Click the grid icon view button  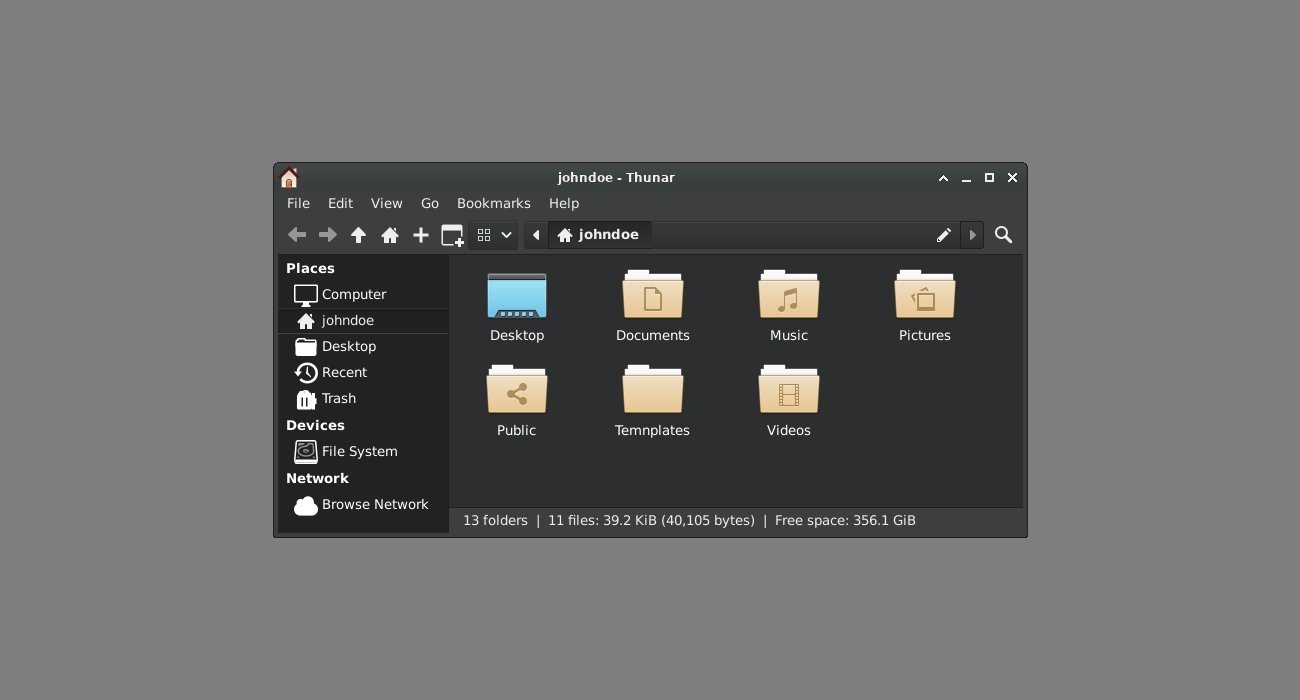(484, 235)
